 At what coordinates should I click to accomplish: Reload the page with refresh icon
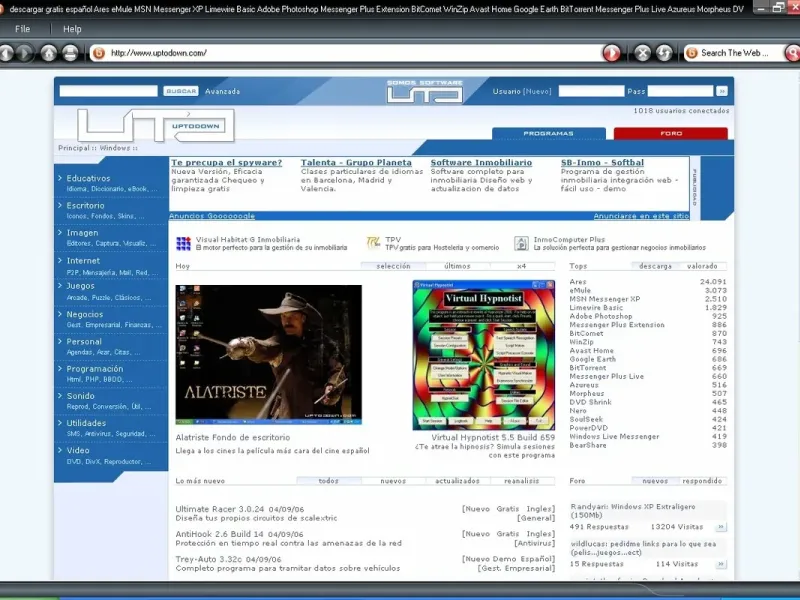click(664, 53)
